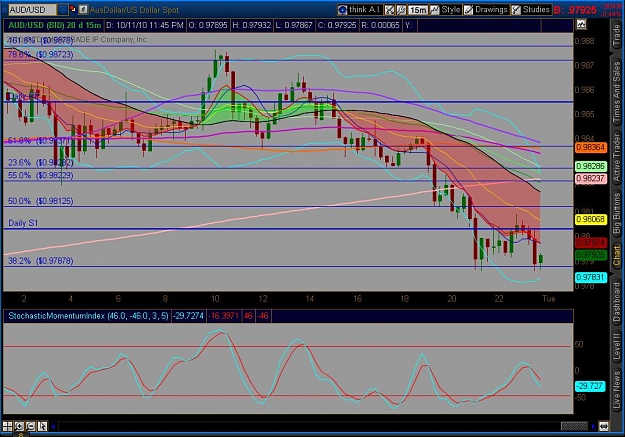
Task: Click the -16.3971 value in the study header
Action: pos(223,316)
